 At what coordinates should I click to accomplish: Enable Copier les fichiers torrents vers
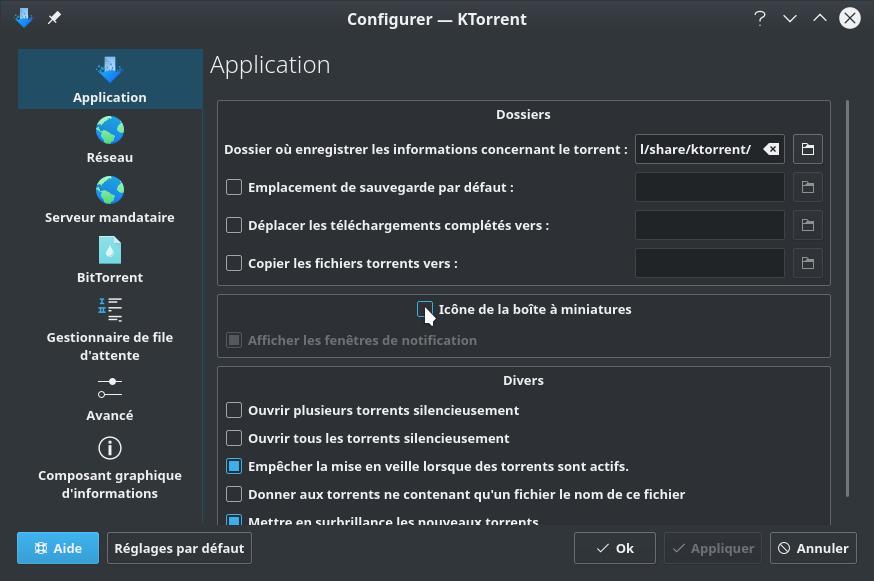point(234,263)
